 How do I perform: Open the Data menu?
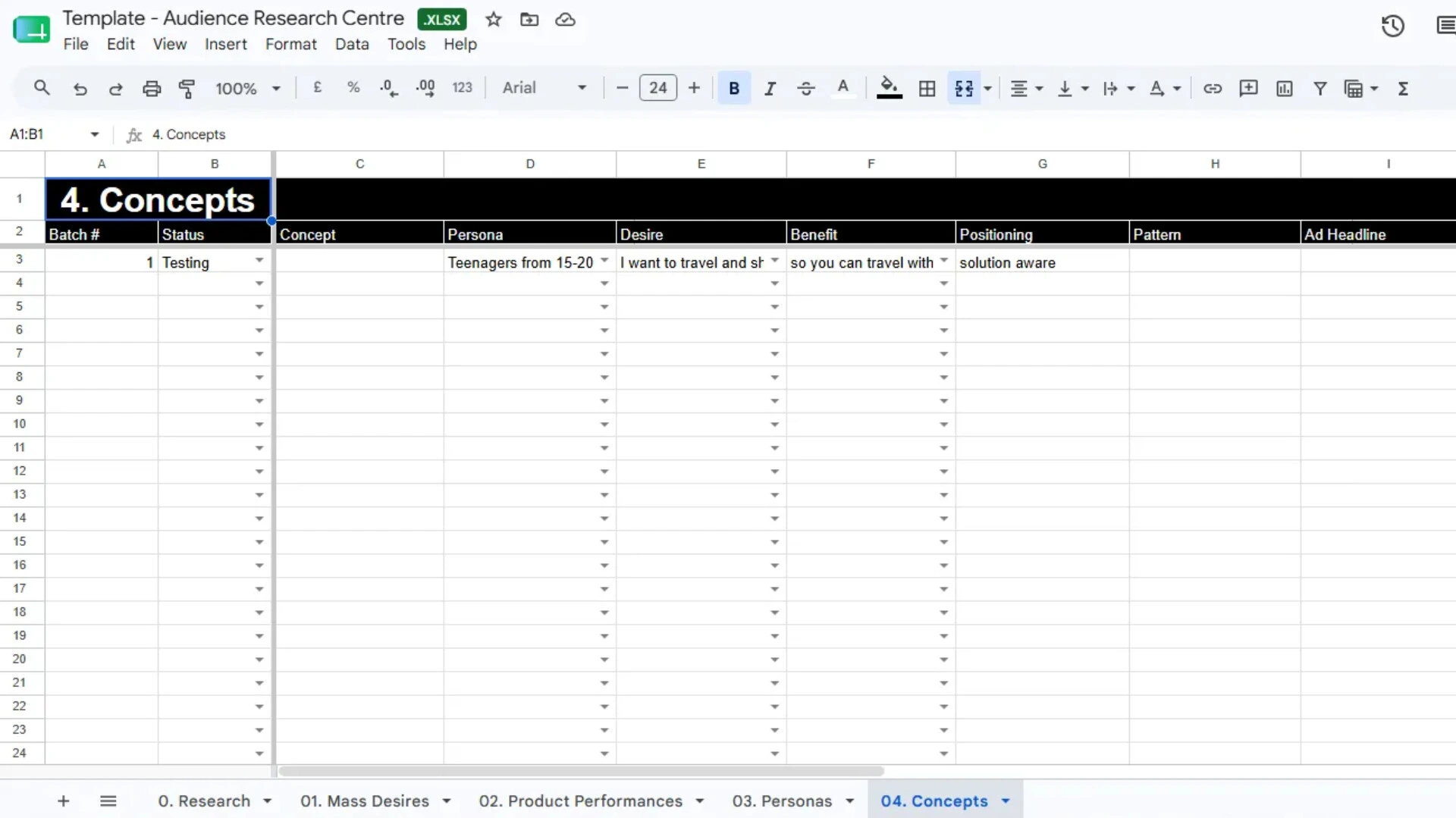point(352,44)
